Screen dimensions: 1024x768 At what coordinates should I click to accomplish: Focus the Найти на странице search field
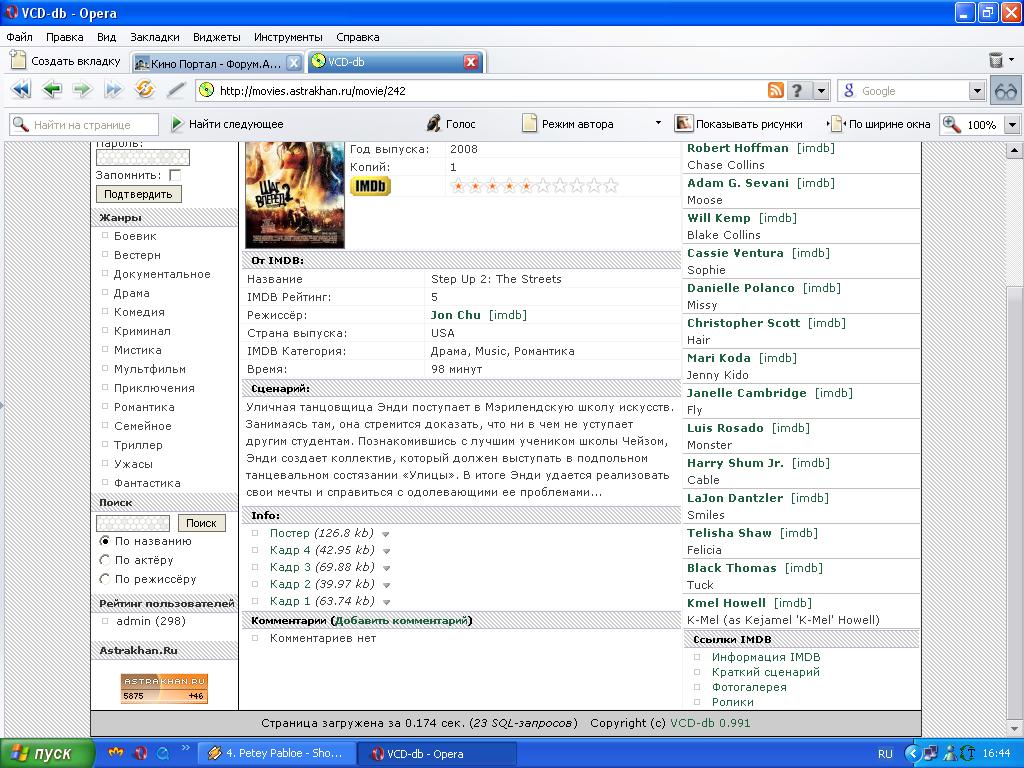coord(84,124)
